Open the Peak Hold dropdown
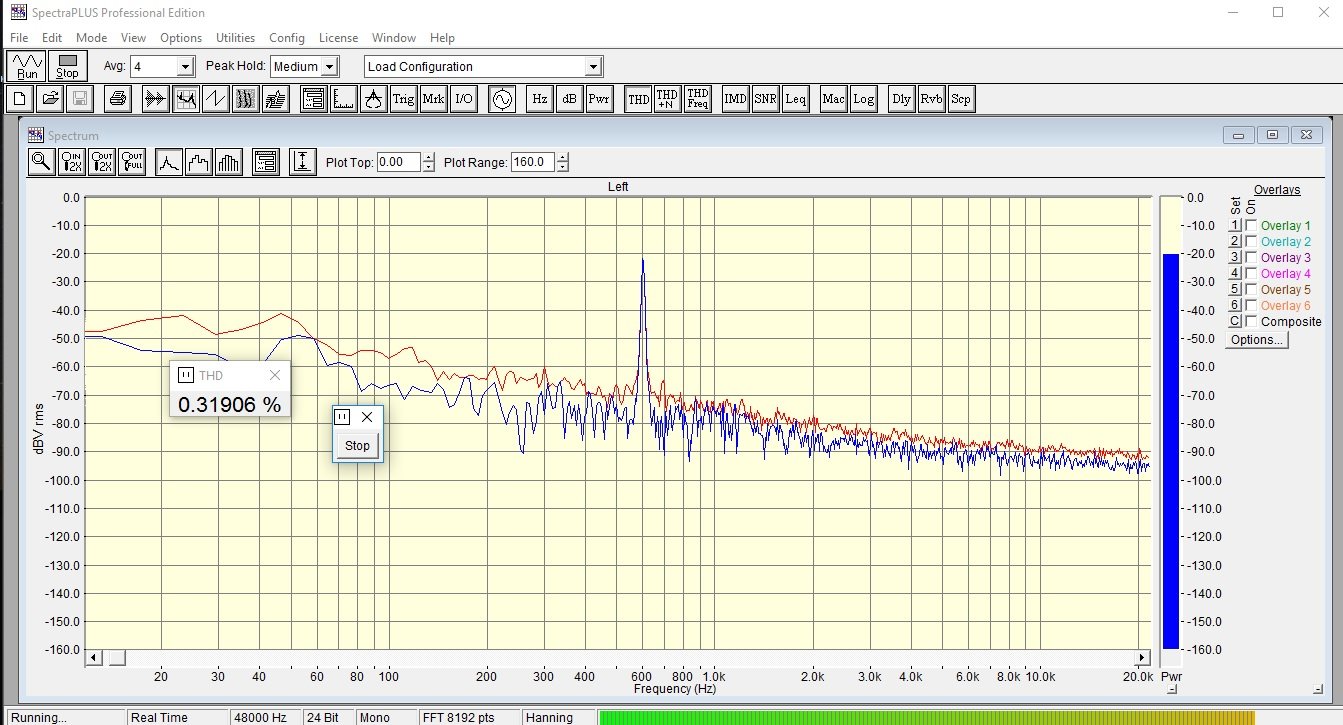 (330, 67)
